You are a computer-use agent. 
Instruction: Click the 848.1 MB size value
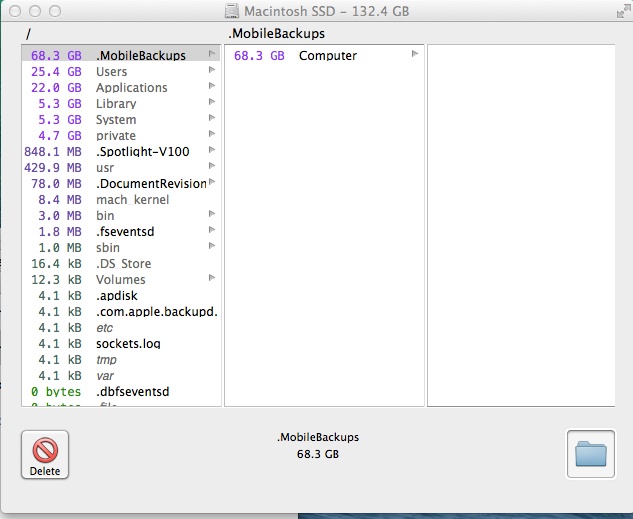pos(53,151)
